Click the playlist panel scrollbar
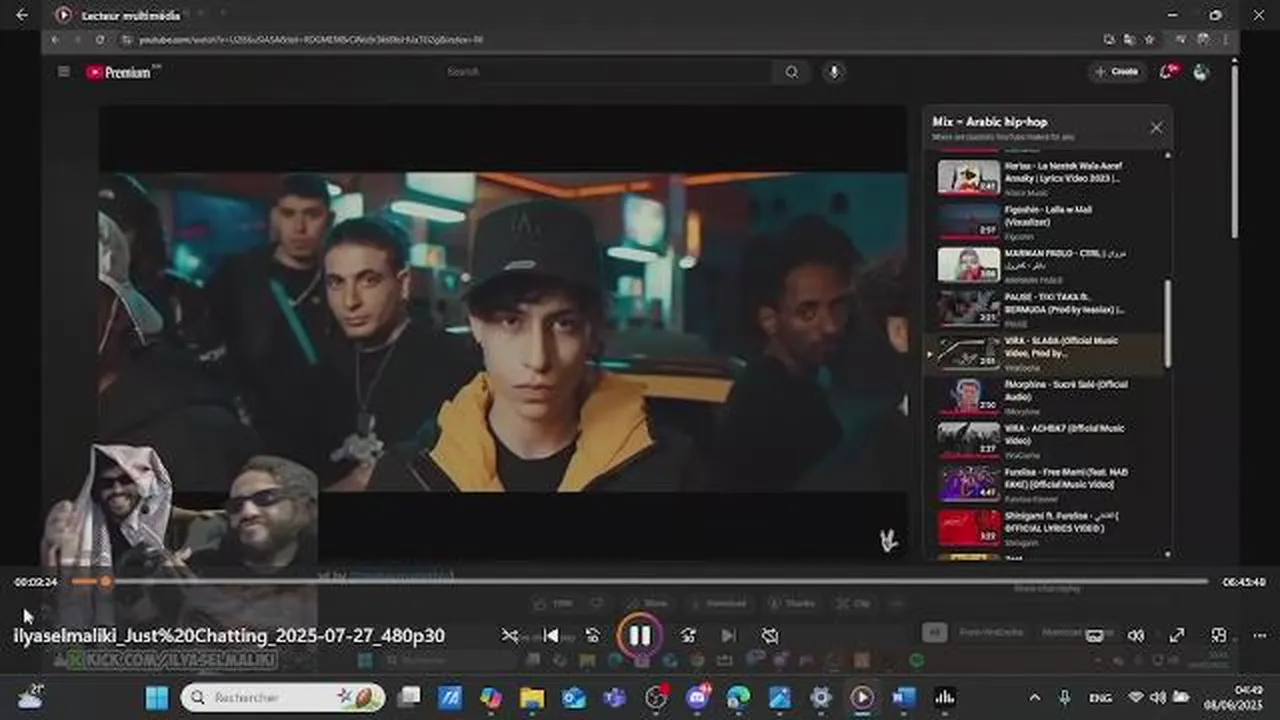 tap(1167, 323)
